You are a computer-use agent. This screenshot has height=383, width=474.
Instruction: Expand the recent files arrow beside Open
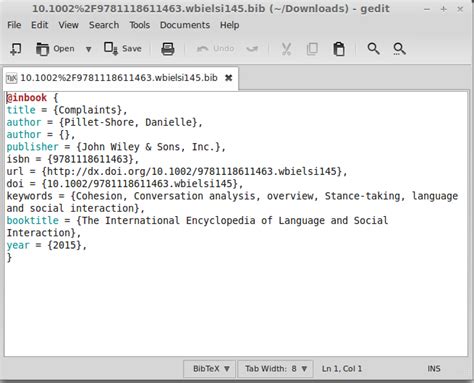pyautogui.click(x=88, y=49)
